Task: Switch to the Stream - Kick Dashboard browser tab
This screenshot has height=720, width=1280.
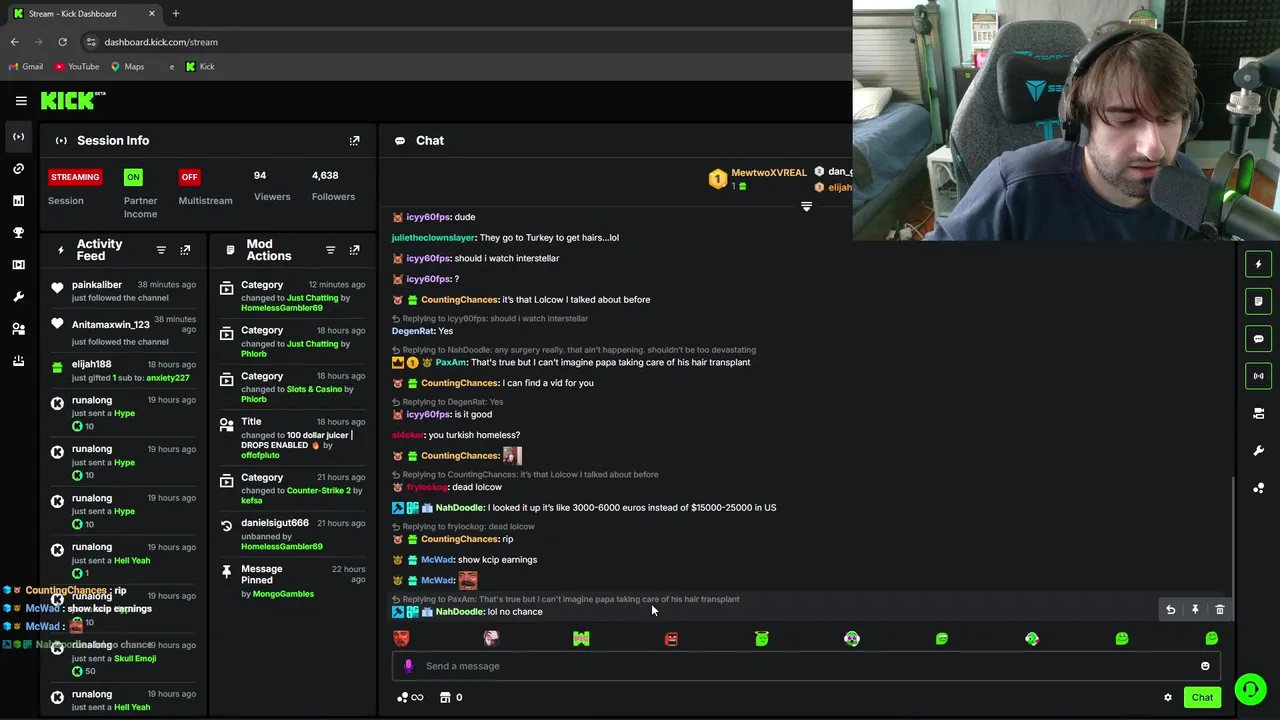Action: coord(85,14)
